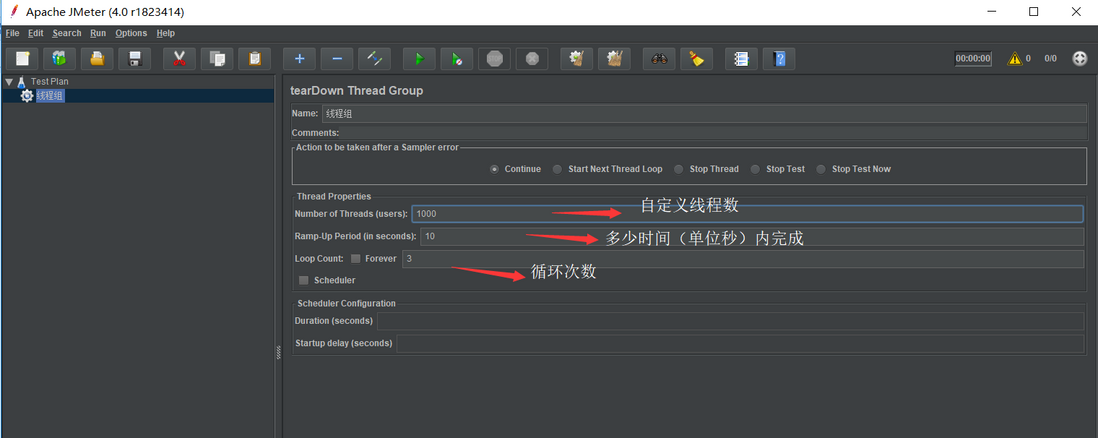Open the Run menu

point(98,33)
